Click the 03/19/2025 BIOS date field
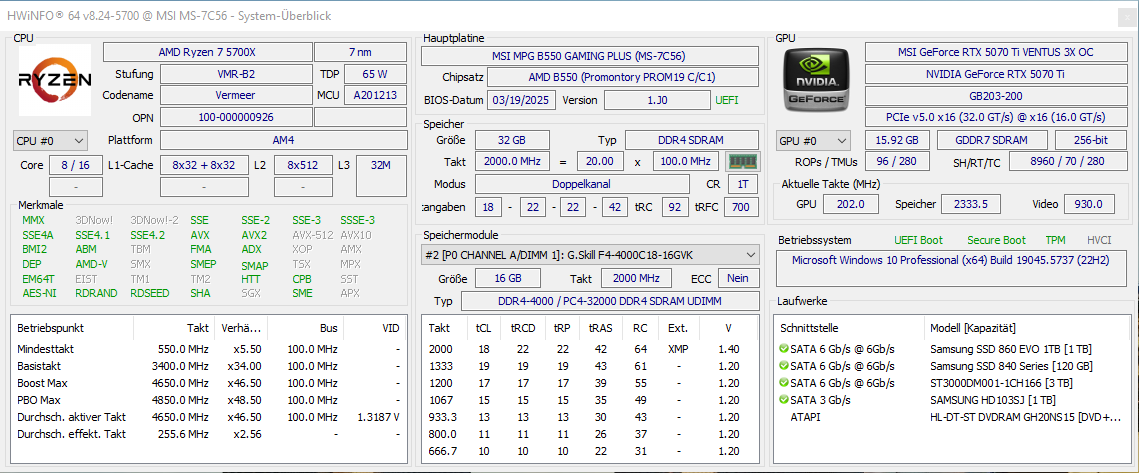1139x473 pixels. [x=522, y=100]
